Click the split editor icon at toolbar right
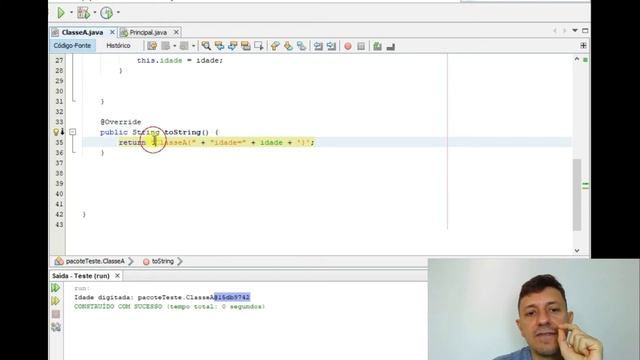Viewport: 640px width, 360px height. 583,46
